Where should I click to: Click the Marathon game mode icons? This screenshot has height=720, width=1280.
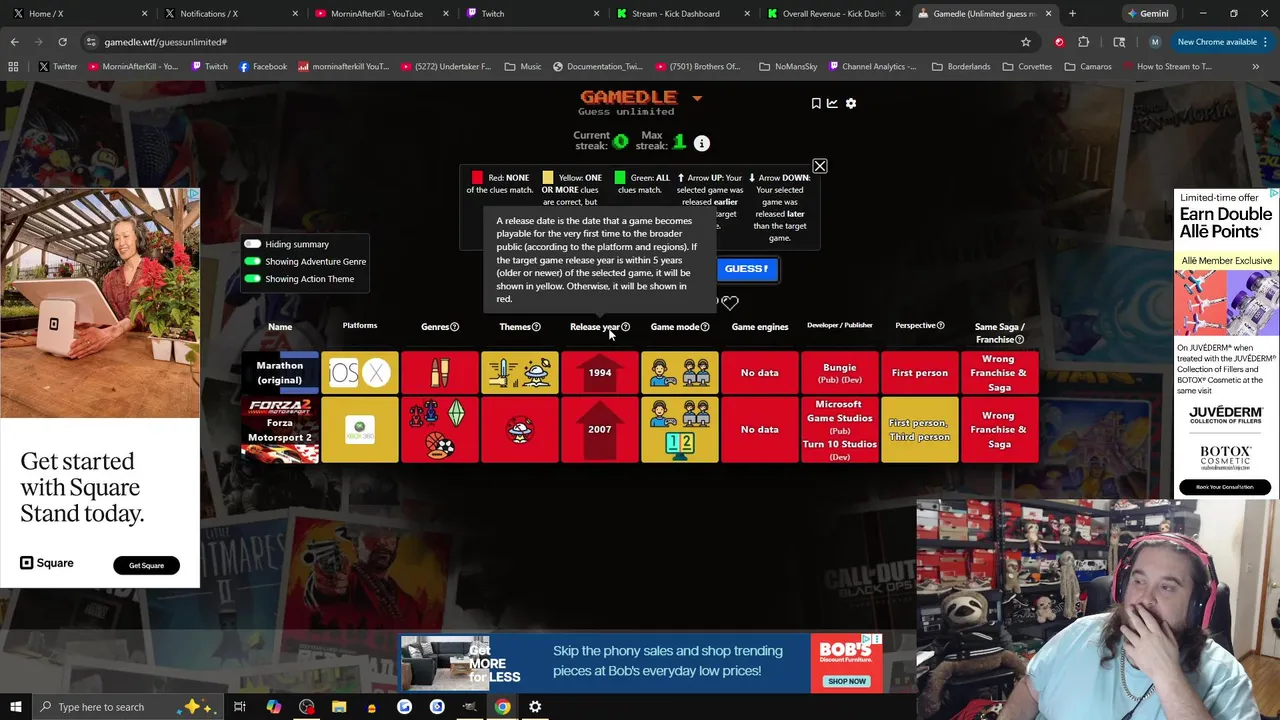[x=680, y=373]
